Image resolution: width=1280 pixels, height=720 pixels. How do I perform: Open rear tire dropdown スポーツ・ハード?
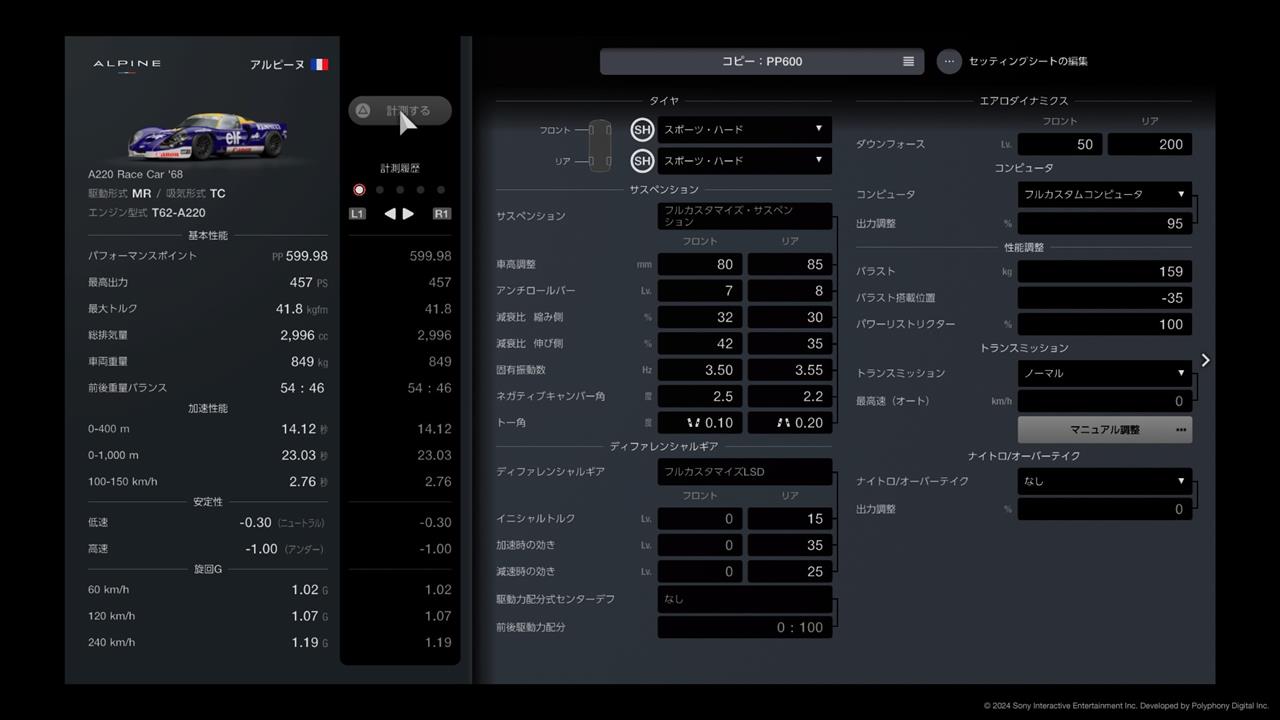click(x=745, y=161)
